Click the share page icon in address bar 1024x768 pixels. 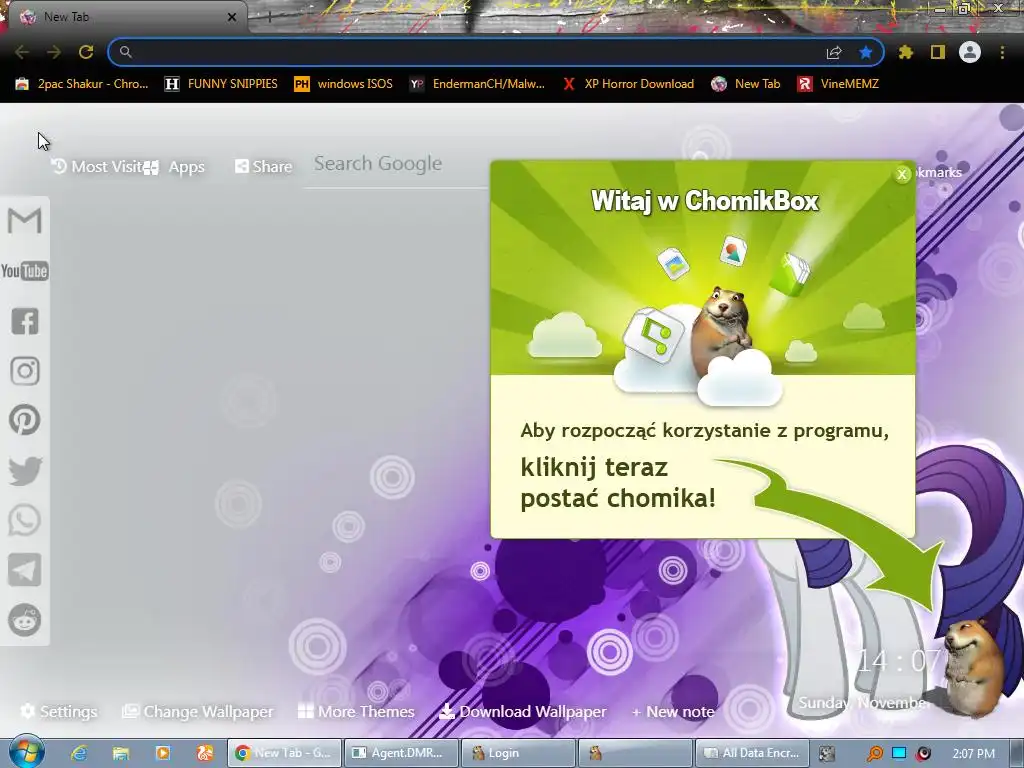click(834, 52)
